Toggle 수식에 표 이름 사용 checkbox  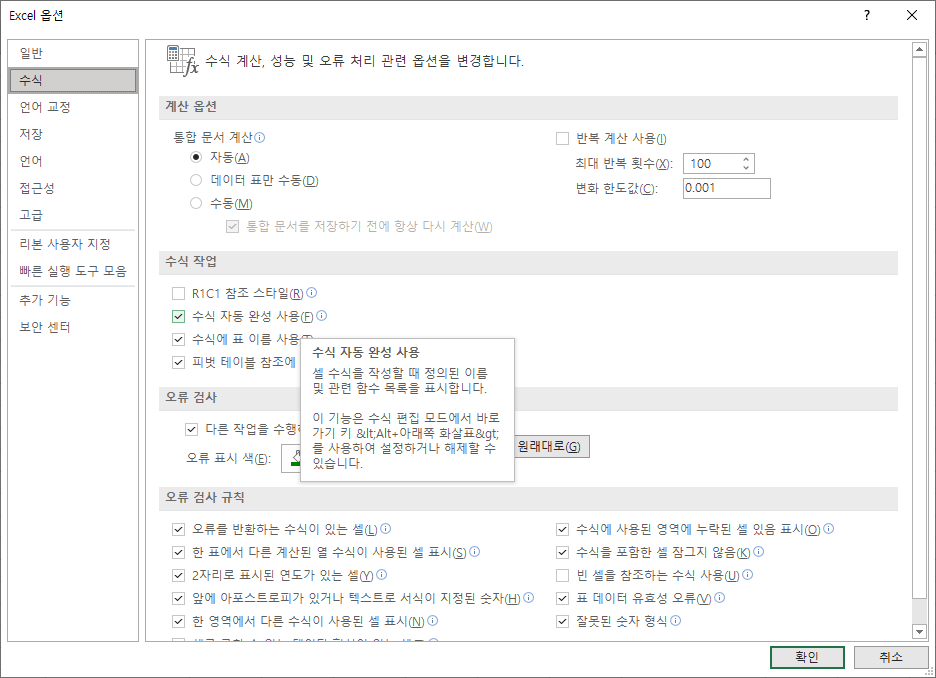pyautogui.click(x=178, y=339)
